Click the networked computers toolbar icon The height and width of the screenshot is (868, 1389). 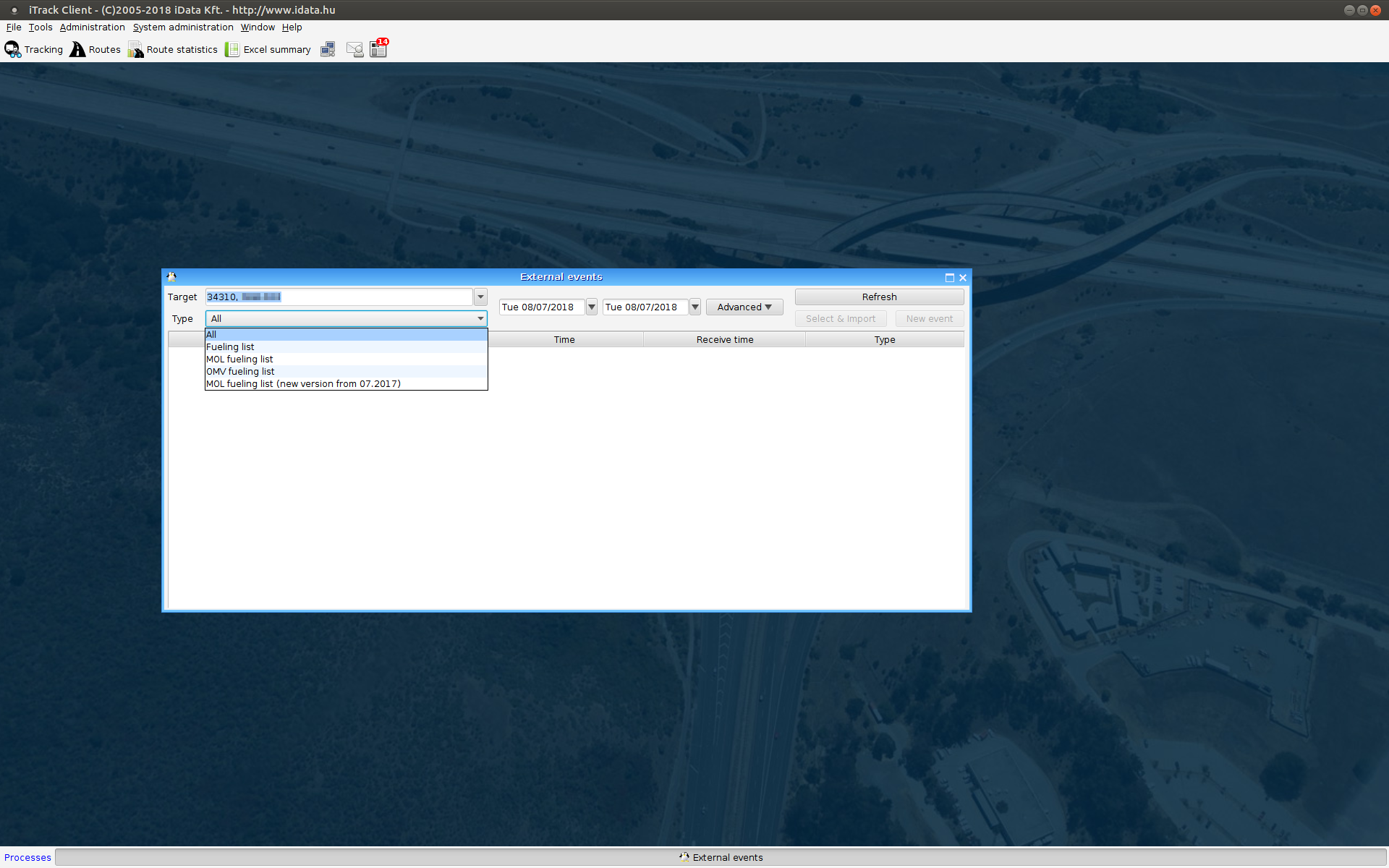pos(328,49)
